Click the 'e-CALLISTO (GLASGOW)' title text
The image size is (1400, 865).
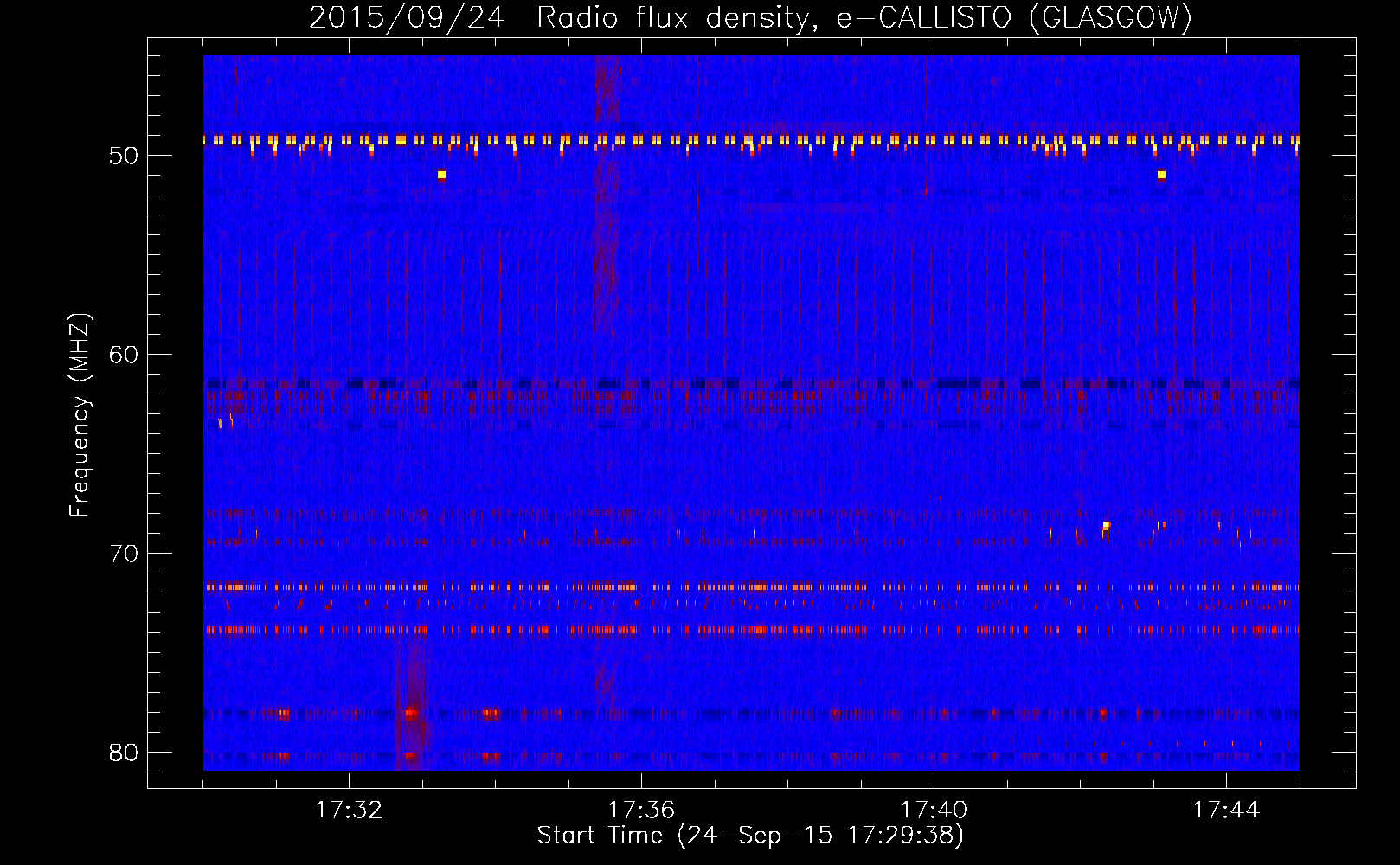pyautogui.click(x=1014, y=17)
